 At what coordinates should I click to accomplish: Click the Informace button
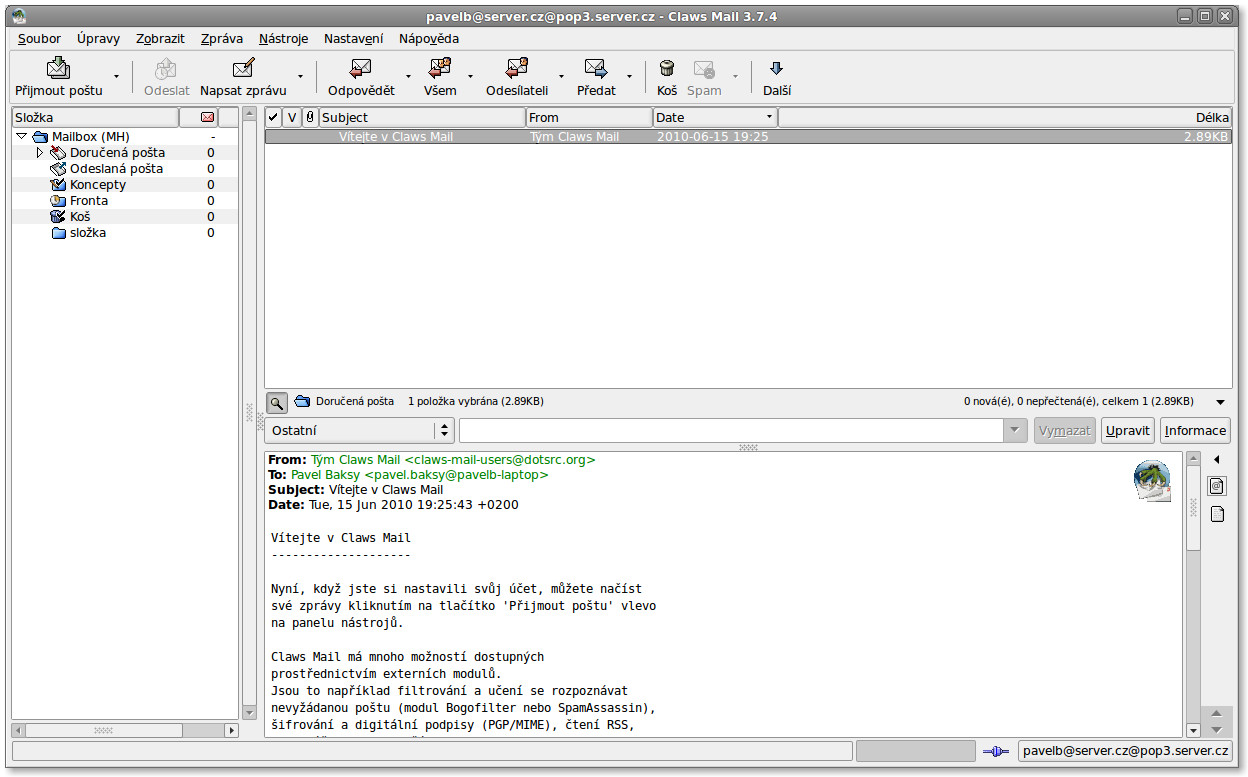[1195, 431]
